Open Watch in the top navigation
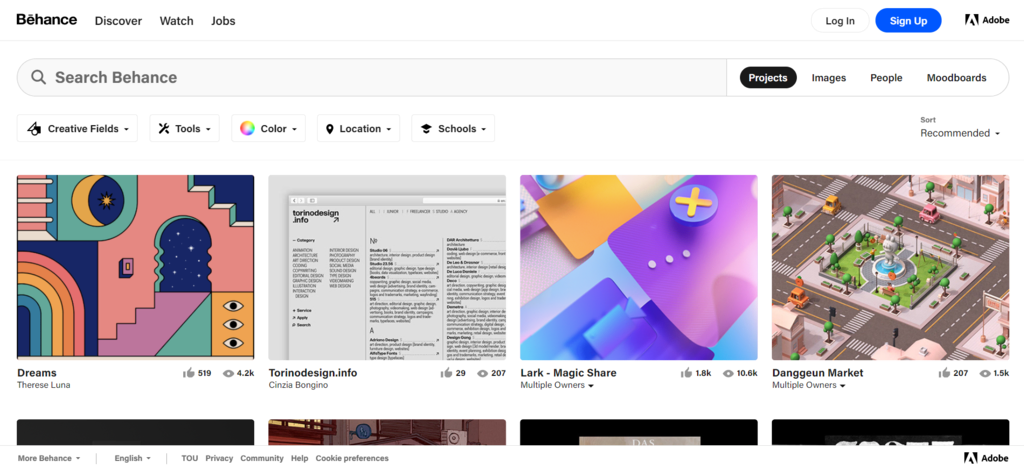 click(176, 21)
